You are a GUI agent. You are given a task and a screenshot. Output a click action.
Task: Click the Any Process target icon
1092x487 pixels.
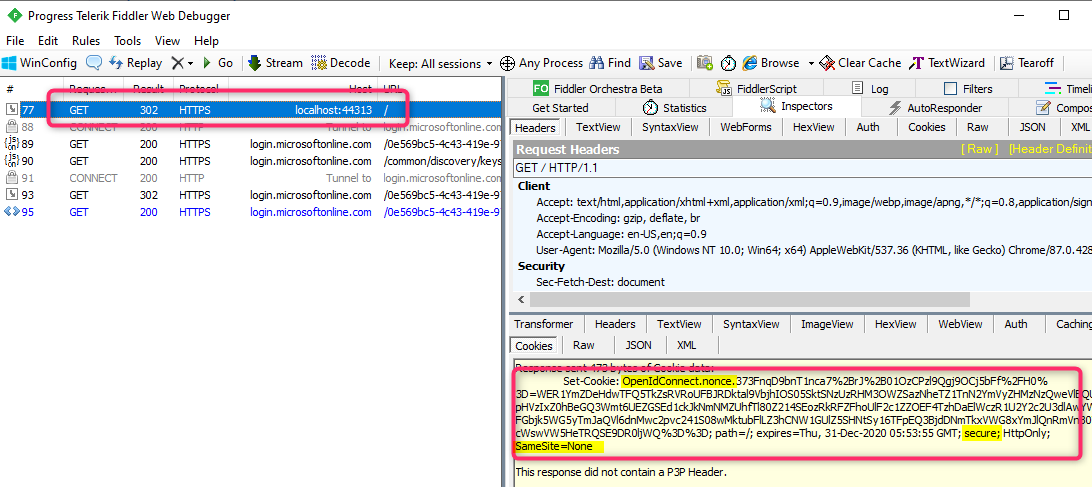coord(507,63)
